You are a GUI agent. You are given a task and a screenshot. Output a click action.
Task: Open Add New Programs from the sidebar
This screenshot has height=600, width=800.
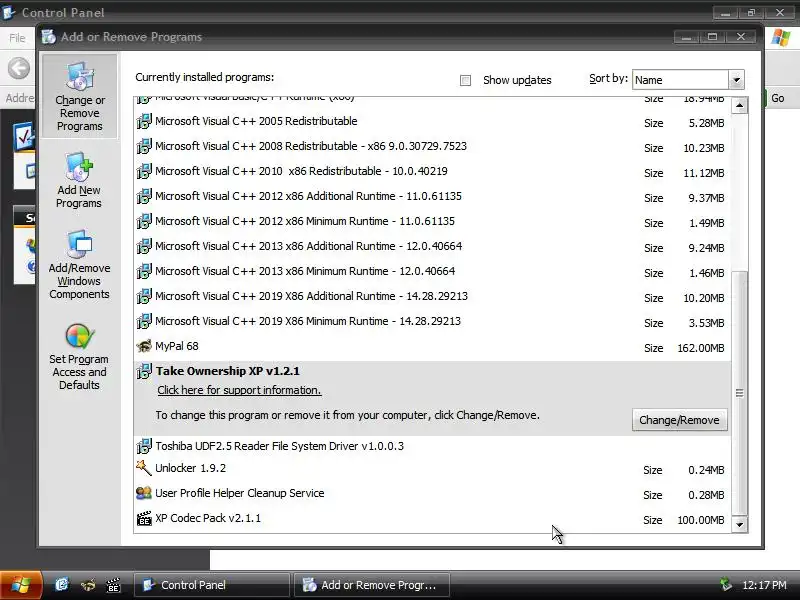(79, 180)
